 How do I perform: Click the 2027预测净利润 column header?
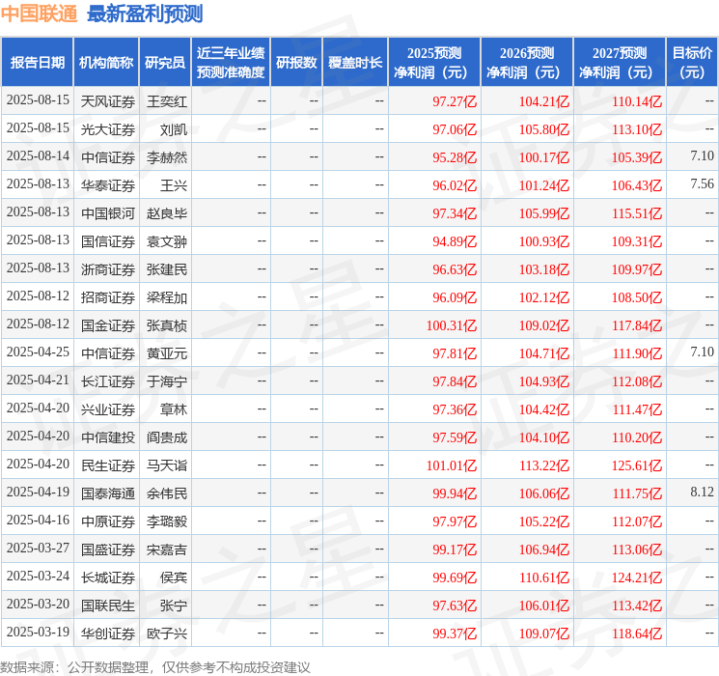coord(619,62)
